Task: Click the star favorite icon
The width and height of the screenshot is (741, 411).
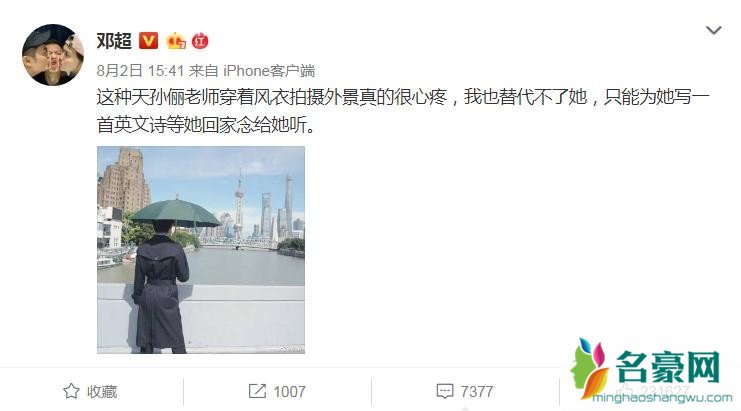Action: pyautogui.click(x=71, y=391)
